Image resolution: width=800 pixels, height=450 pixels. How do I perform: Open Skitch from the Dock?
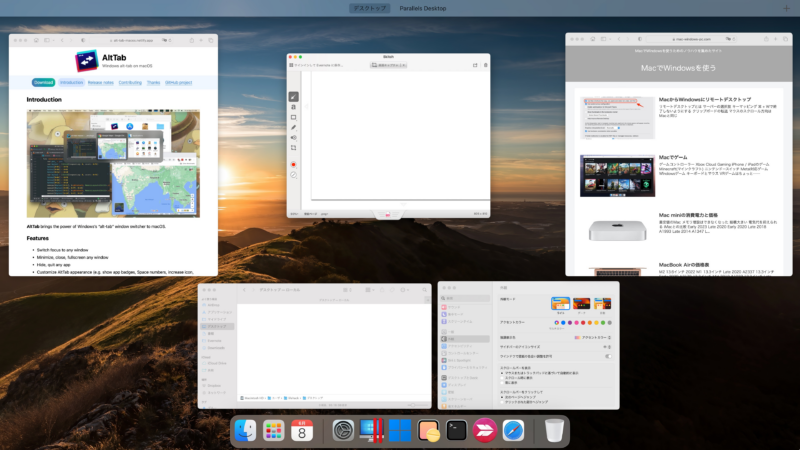tap(485, 431)
